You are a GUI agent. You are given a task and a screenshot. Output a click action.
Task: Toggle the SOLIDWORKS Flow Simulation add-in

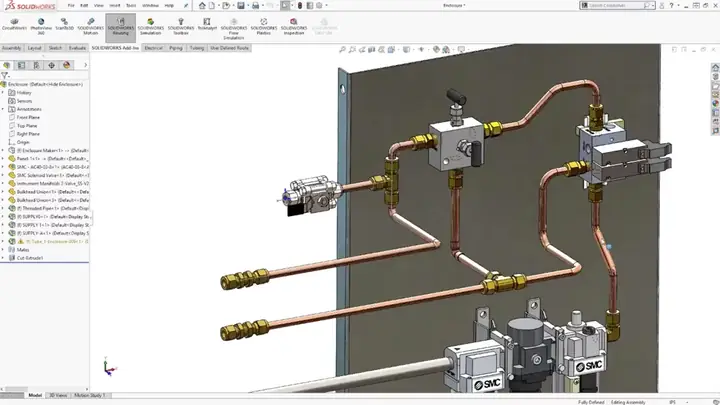coord(234,29)
